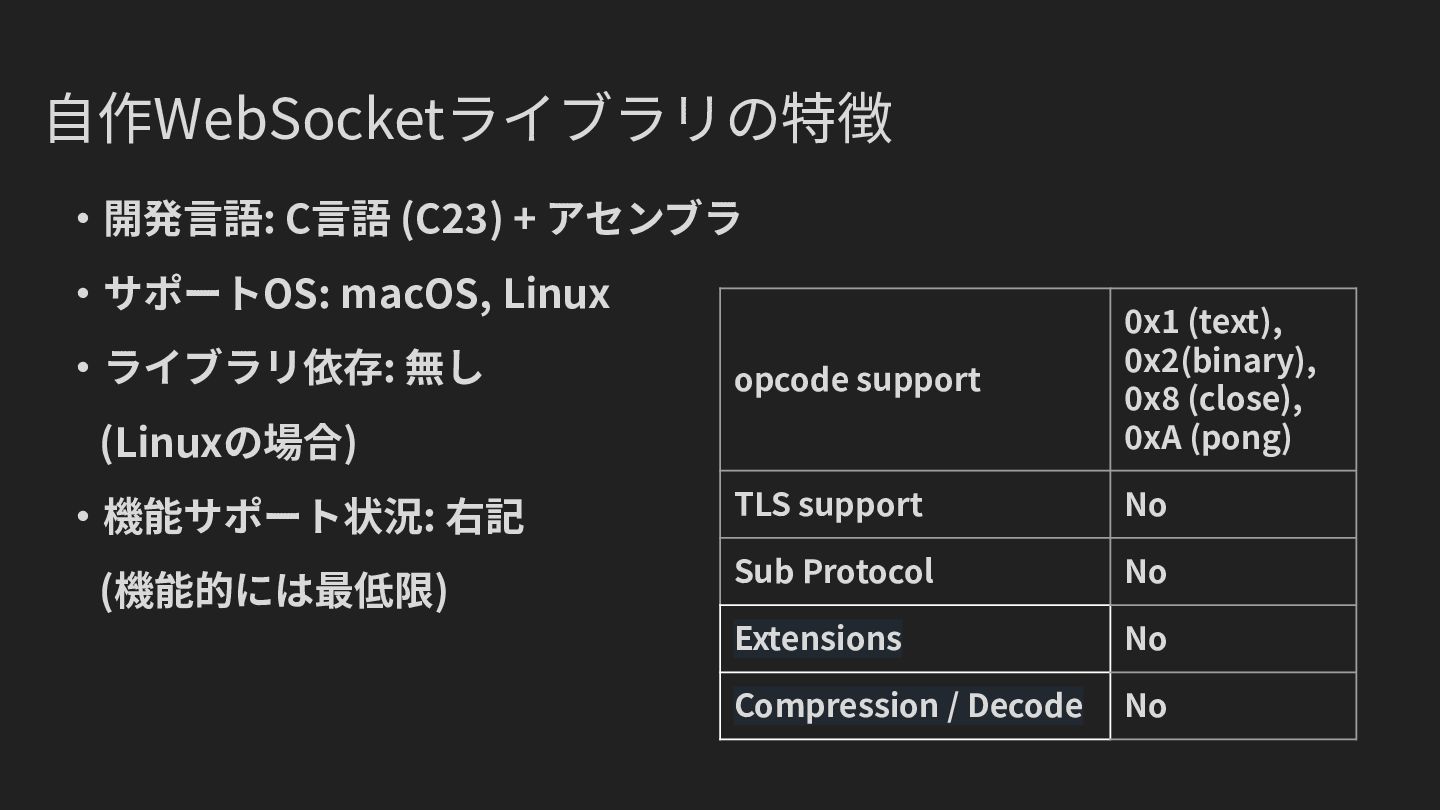Click the '(機能的には最低限)' text line
This screenshot has height=810, width=1440.
[x=274, y=591]
